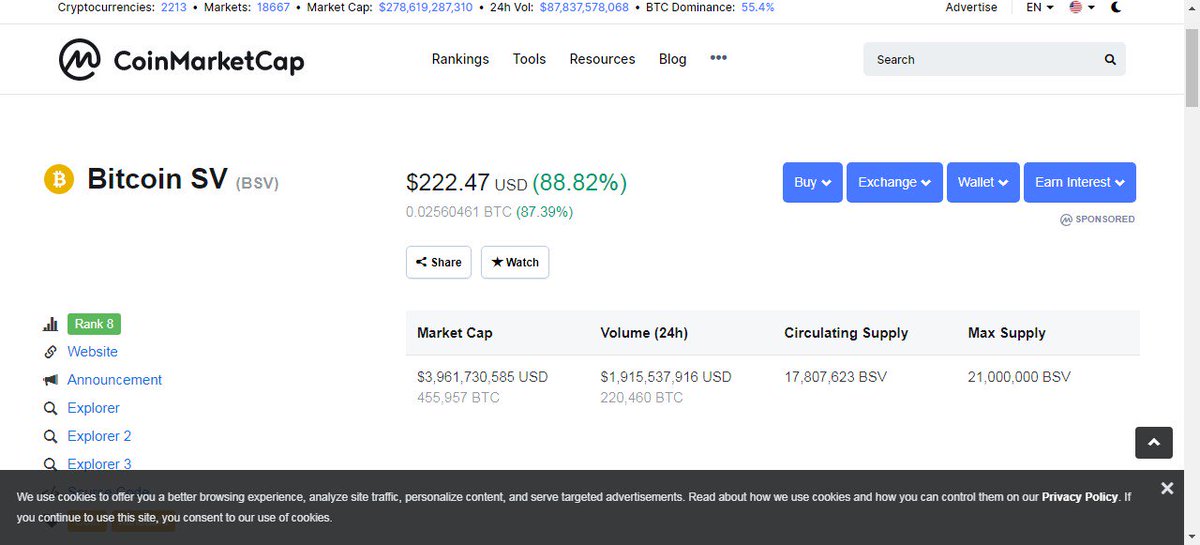Screen dimensions: 1200x545
Task: Open the US flag currency dropdown
Action: point(1082,7)
